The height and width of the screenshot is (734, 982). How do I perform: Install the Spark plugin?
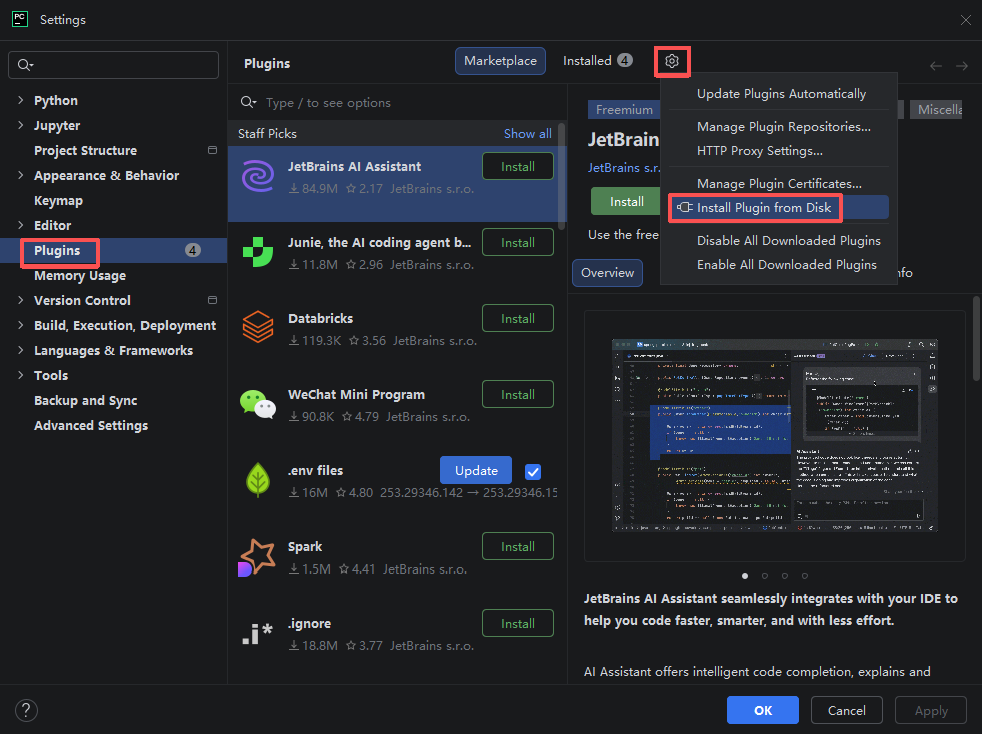tap(518, 547)
